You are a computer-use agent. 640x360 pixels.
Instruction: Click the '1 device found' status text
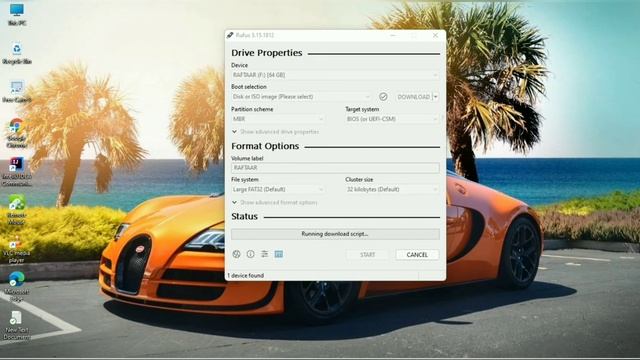(245, 276)
